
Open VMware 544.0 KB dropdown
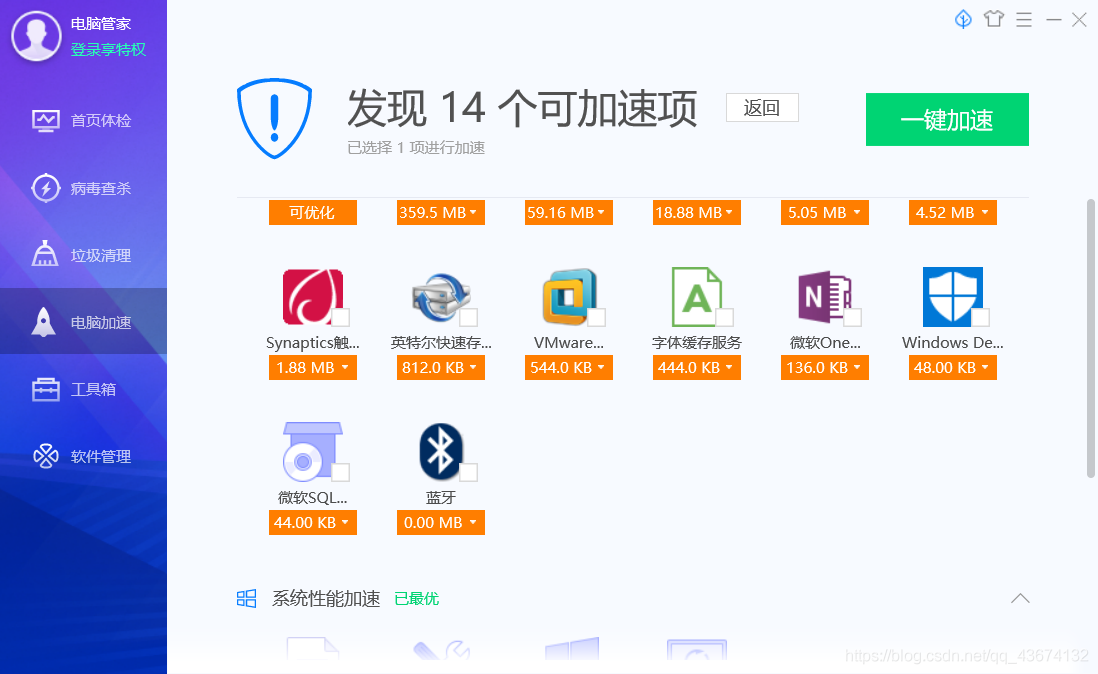pos(569,367)
